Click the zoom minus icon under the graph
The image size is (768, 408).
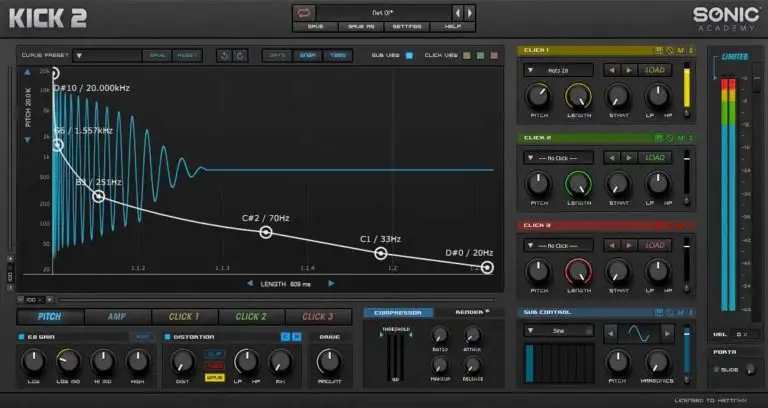coord(20,300)
